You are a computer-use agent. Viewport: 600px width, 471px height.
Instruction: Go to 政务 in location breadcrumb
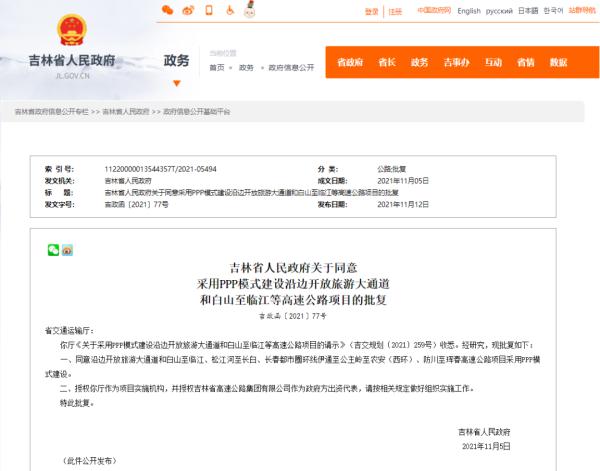point(246,68)
